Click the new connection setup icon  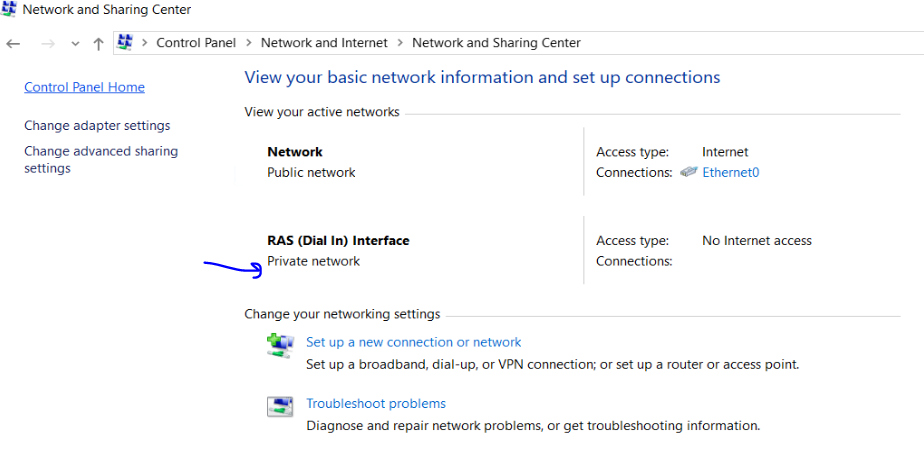pos(280,345)
